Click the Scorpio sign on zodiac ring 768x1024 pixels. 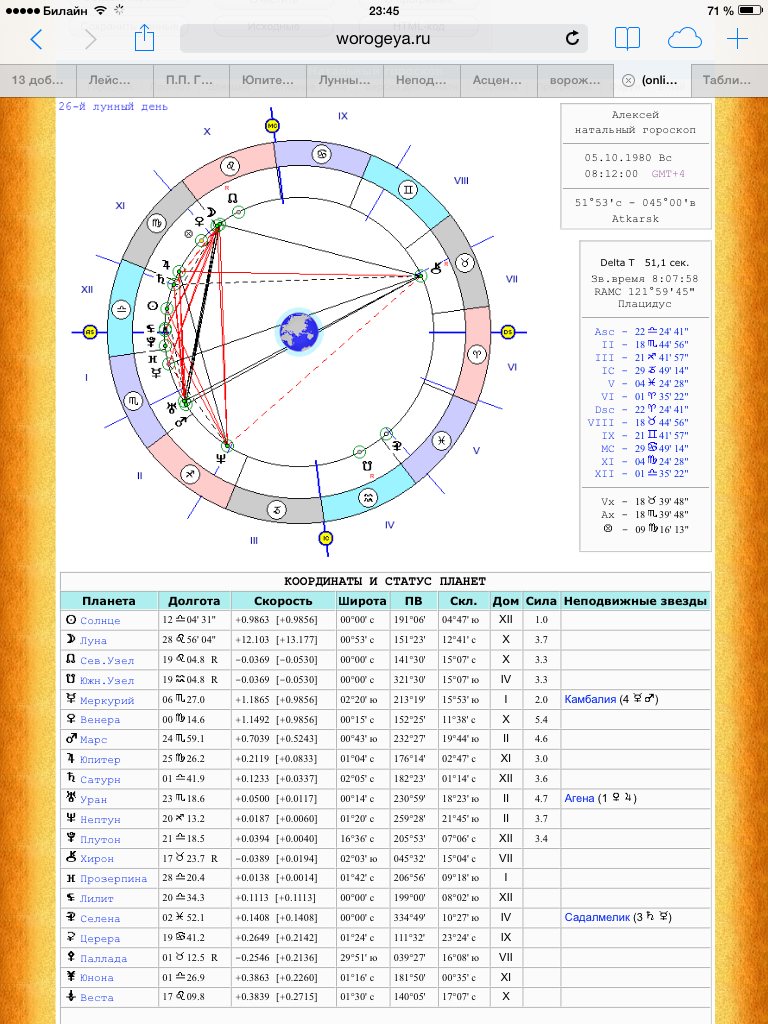point(133,399)
